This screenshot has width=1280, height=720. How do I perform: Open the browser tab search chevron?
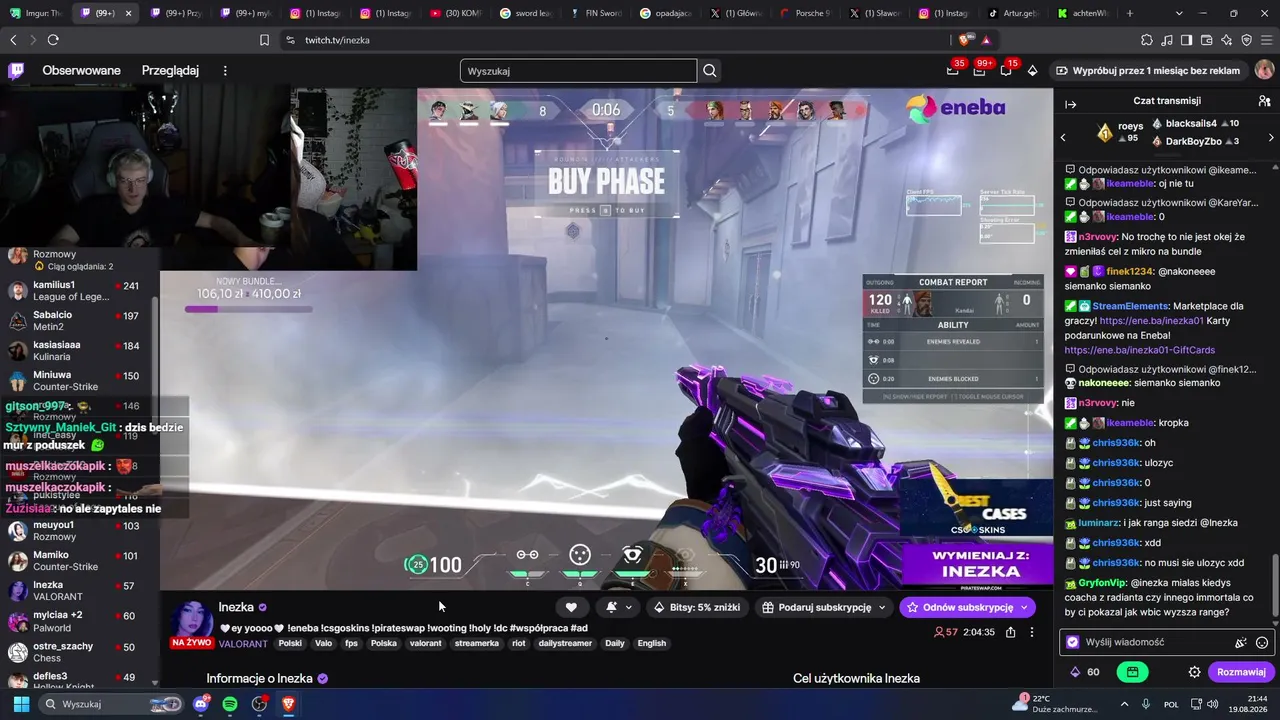click(x=1180, y=13)
